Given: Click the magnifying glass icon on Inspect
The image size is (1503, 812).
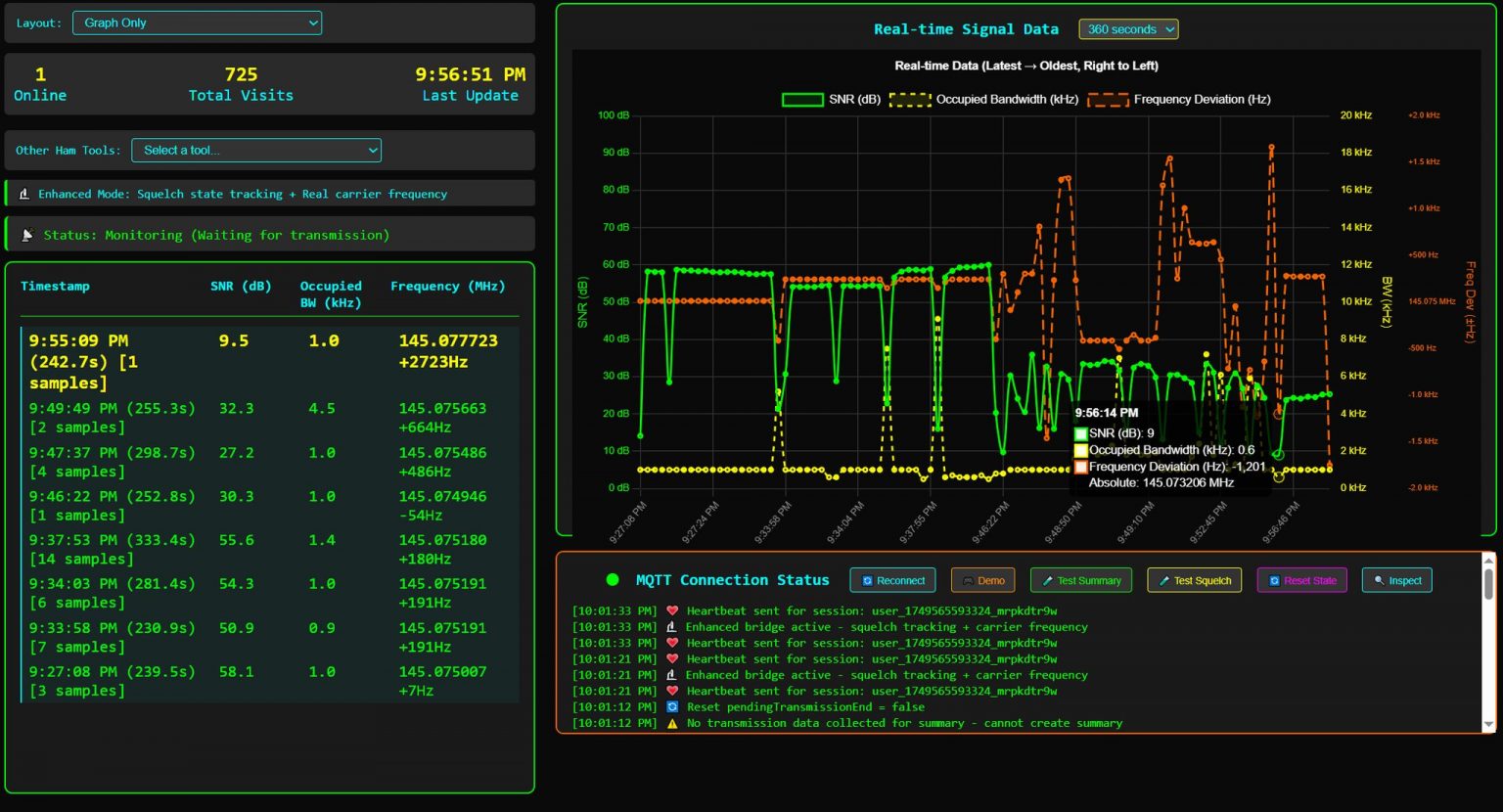Looking at the screenshot, I should click(1379, 579).
